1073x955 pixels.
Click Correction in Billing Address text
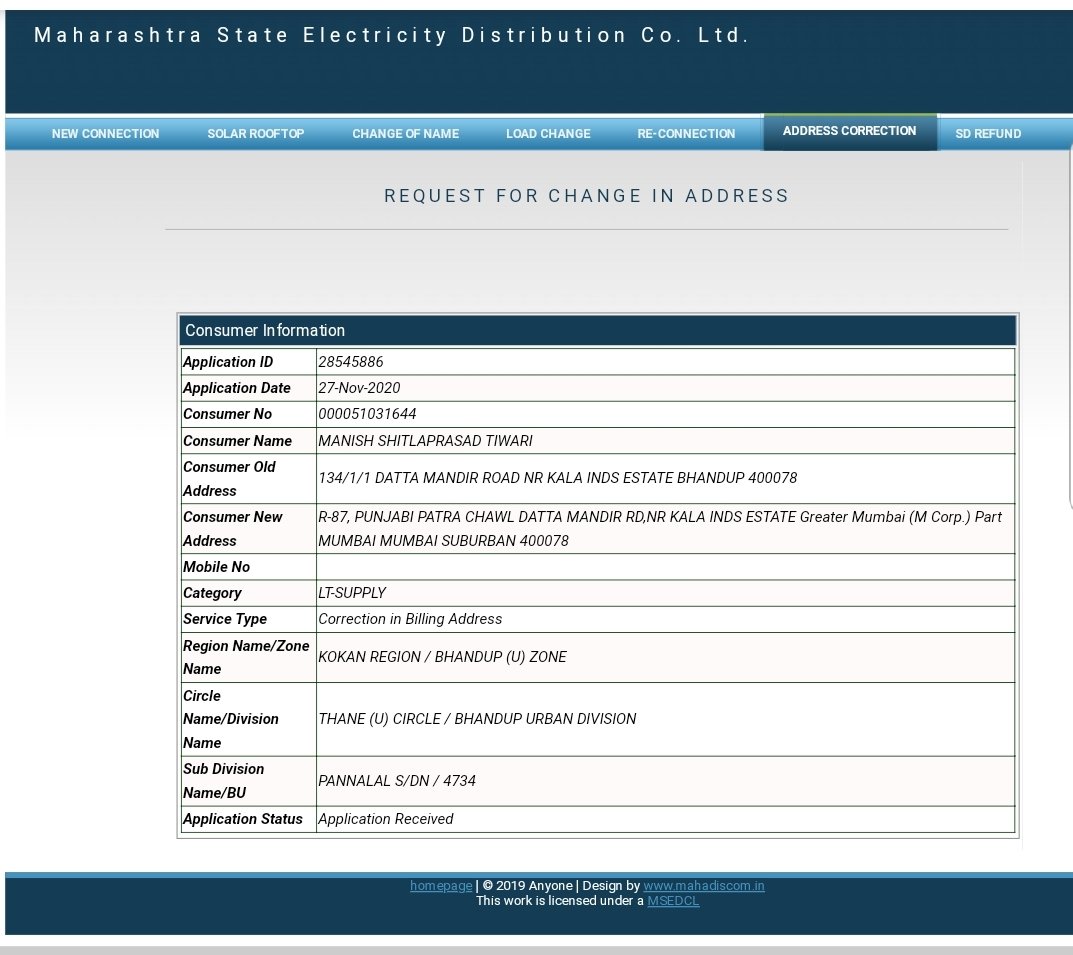[410, 619]
